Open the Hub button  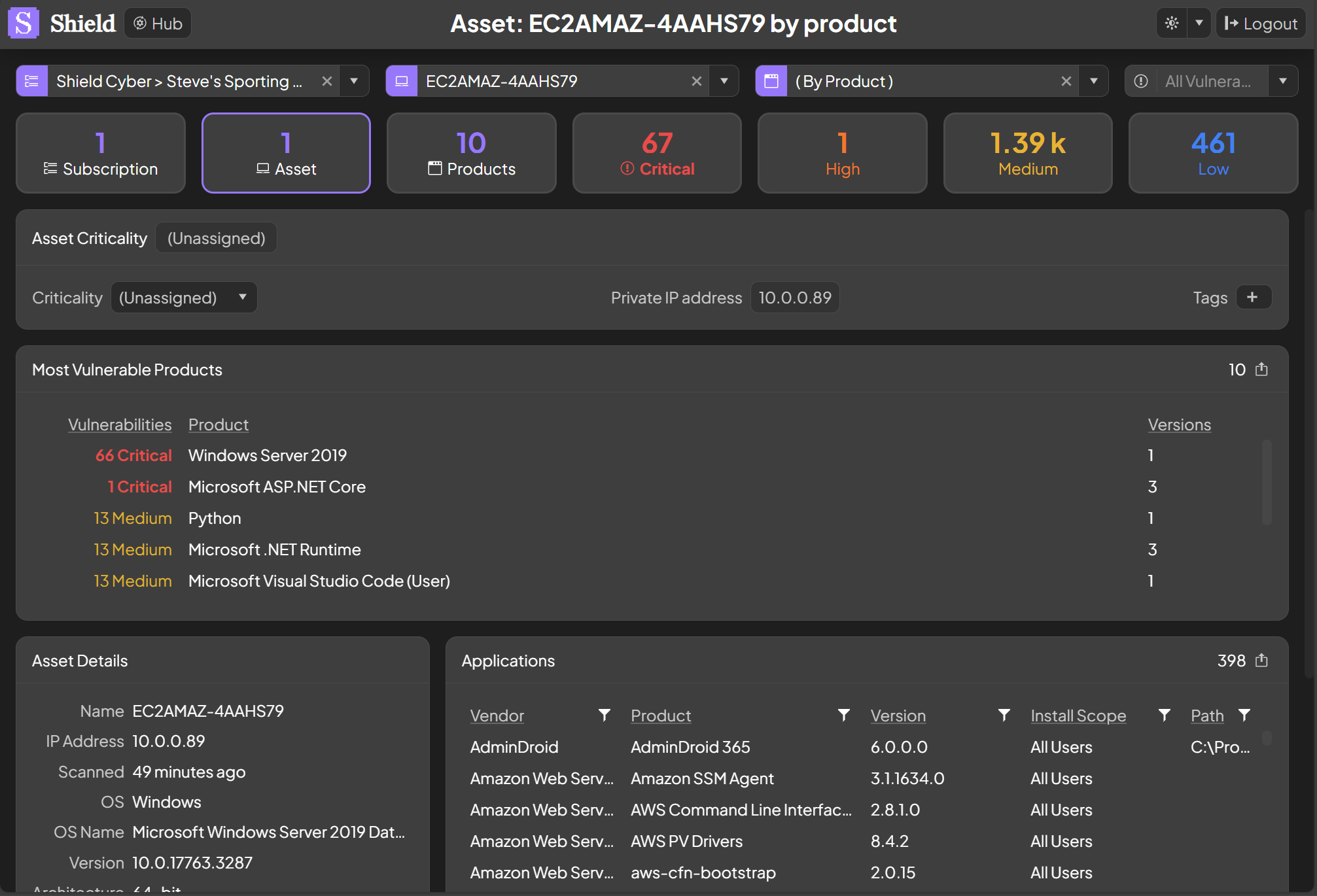[x=158, y=24]
